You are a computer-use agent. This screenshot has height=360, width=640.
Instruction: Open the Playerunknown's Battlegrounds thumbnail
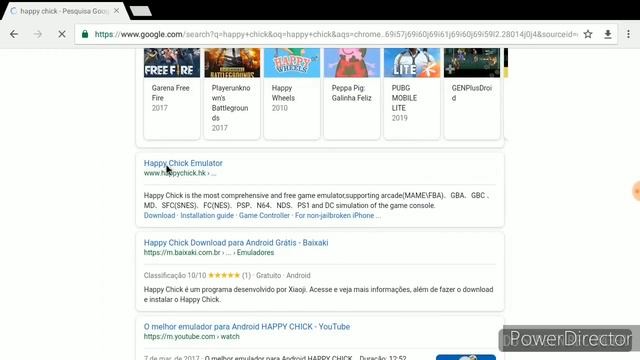pyautogui.click(x=232, y=63)
